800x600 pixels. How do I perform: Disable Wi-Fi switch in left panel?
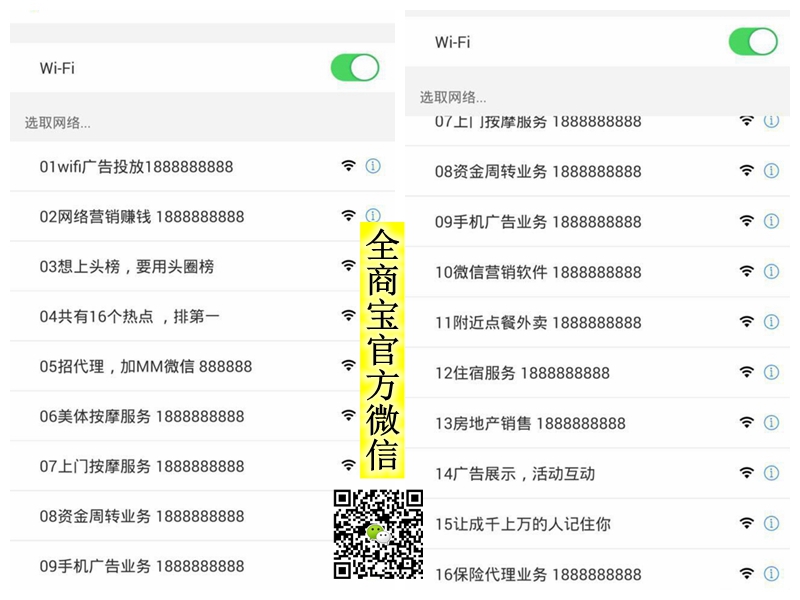(x=355, y=68)
